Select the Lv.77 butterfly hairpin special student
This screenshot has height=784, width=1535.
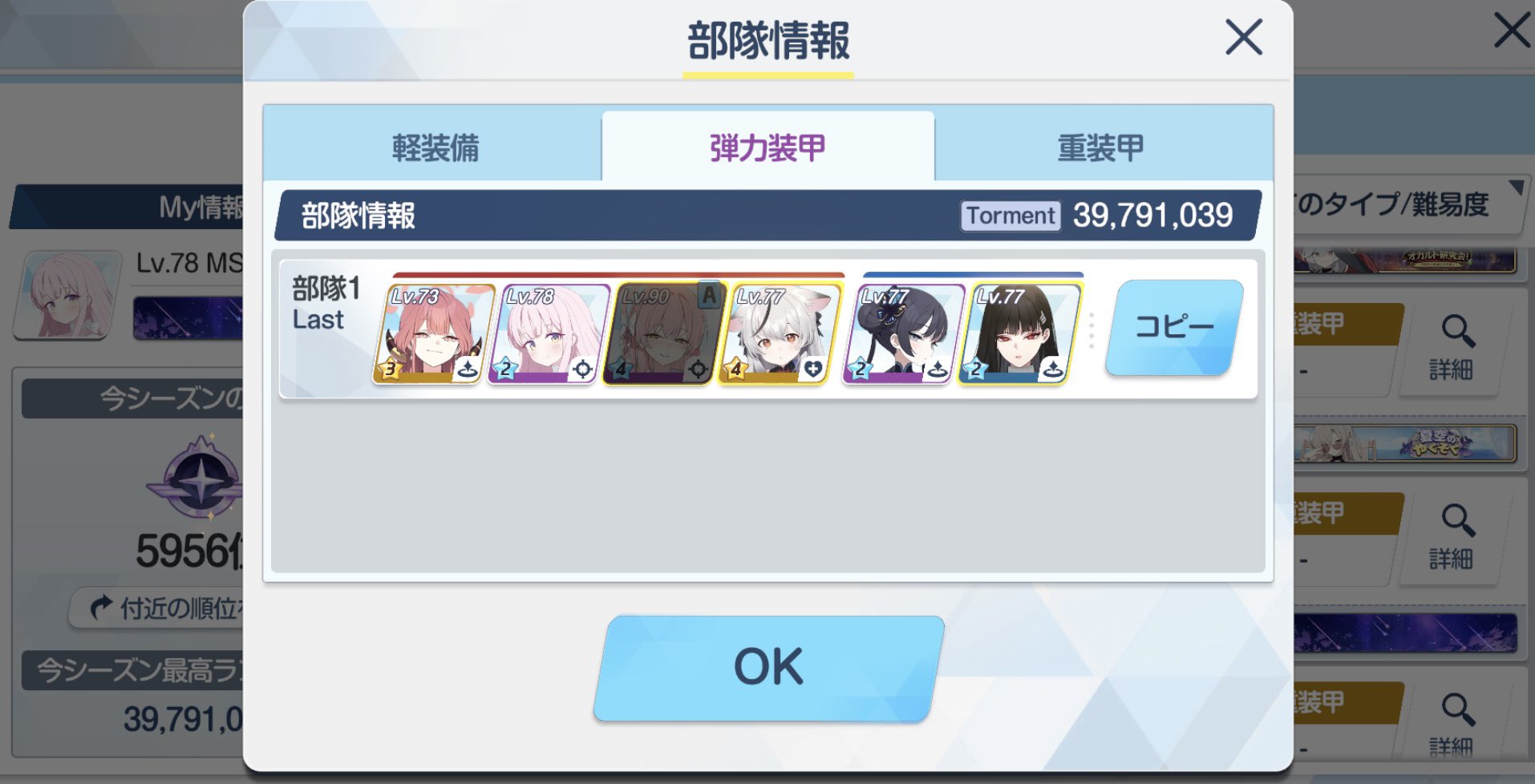[903, 333]
